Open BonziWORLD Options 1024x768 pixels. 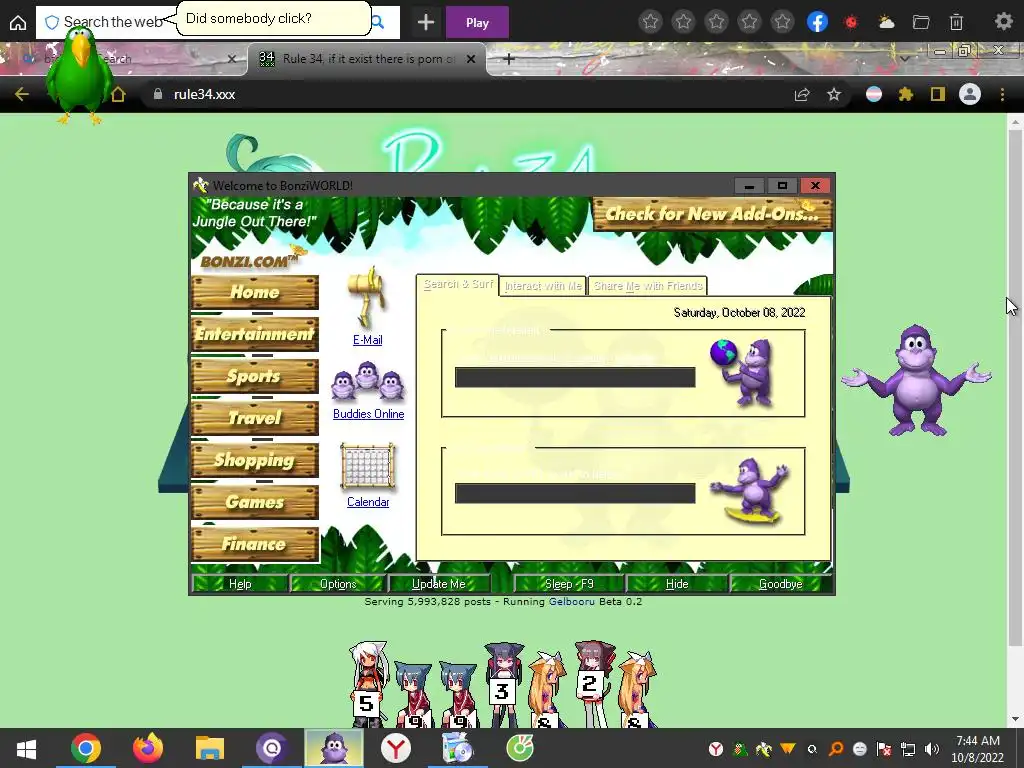(x=338, y=584)
